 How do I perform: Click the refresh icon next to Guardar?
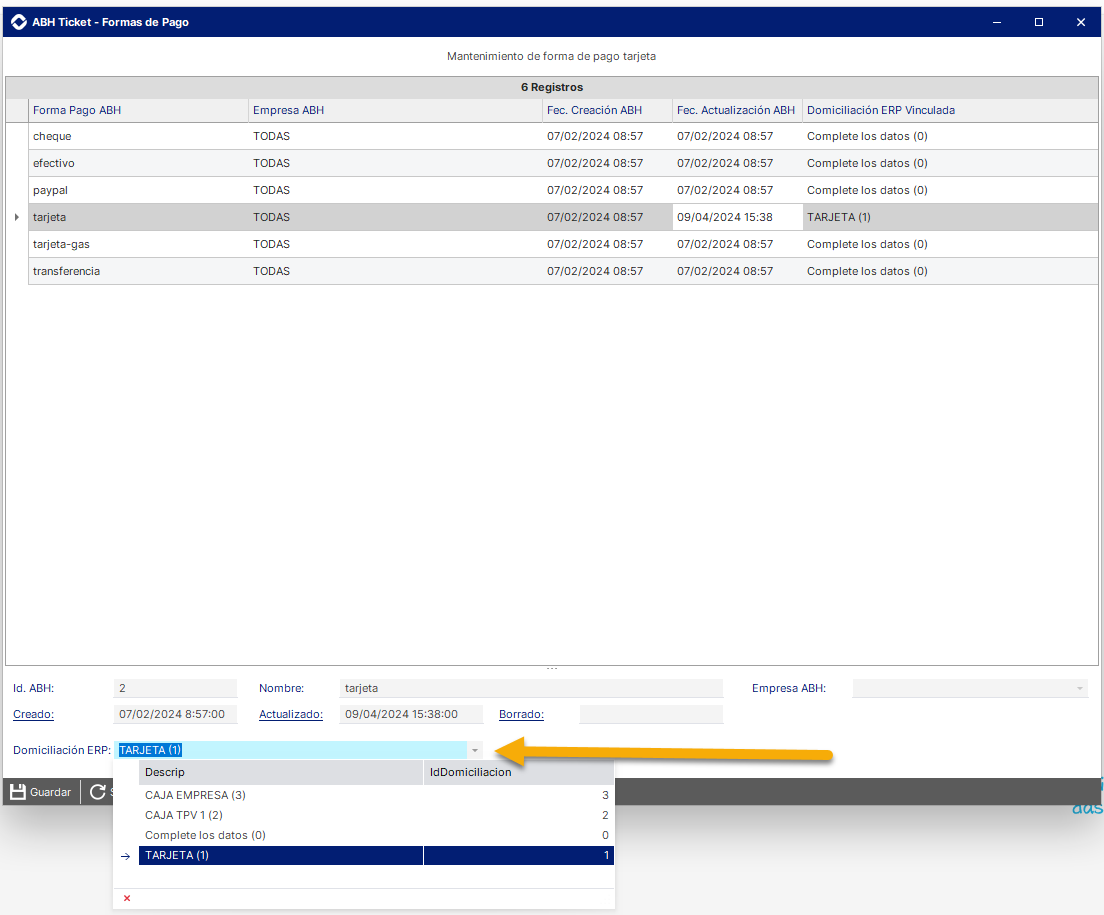[x=98, y=792]
